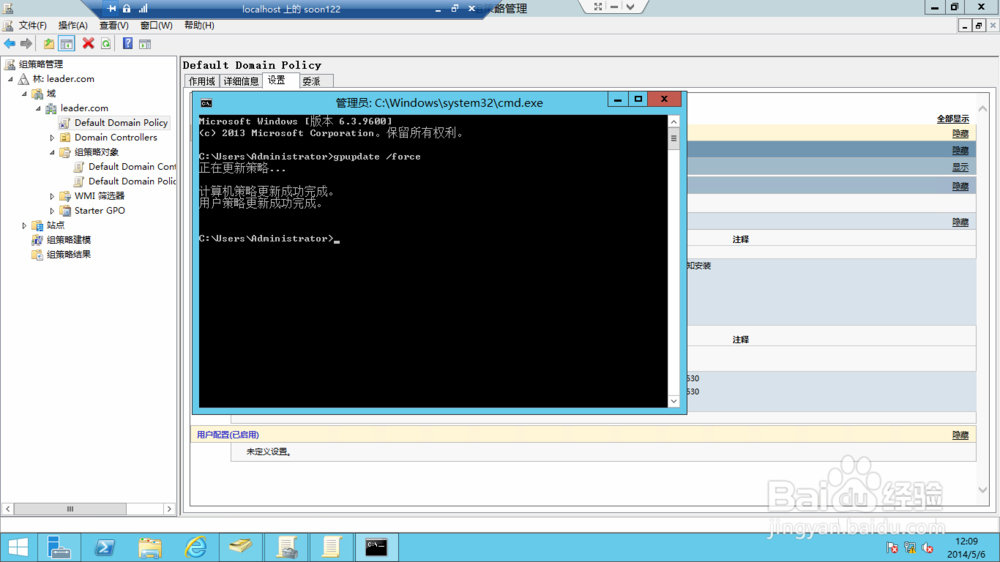
Task: Expand the Domain Controllers node
Action: click(x=52, y=138)
